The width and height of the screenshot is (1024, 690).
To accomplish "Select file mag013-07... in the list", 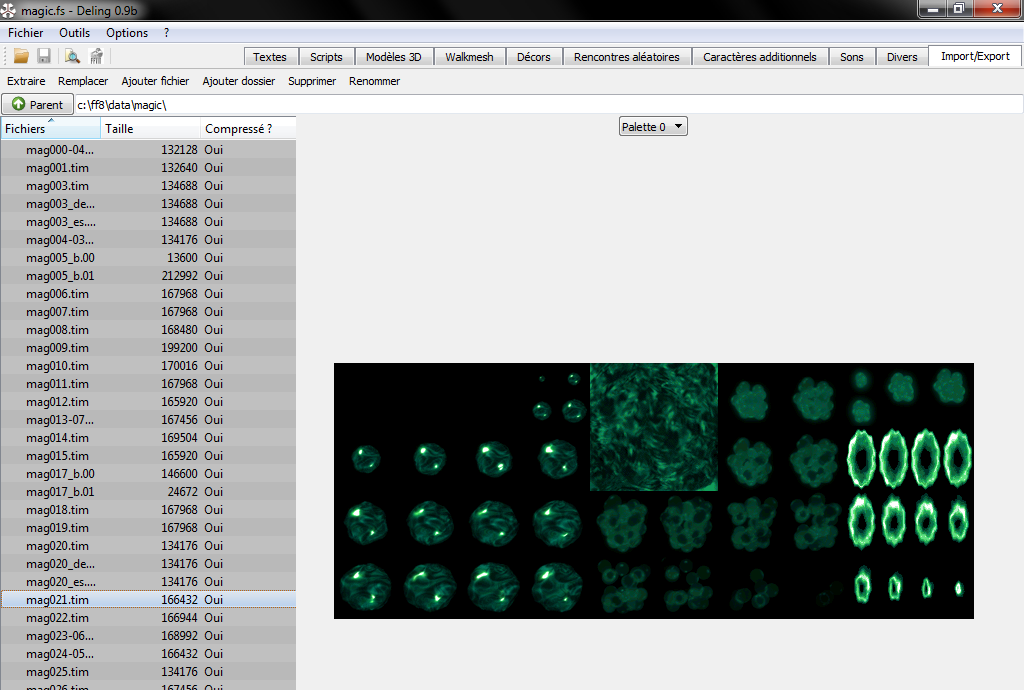I will tap(148, 420).
